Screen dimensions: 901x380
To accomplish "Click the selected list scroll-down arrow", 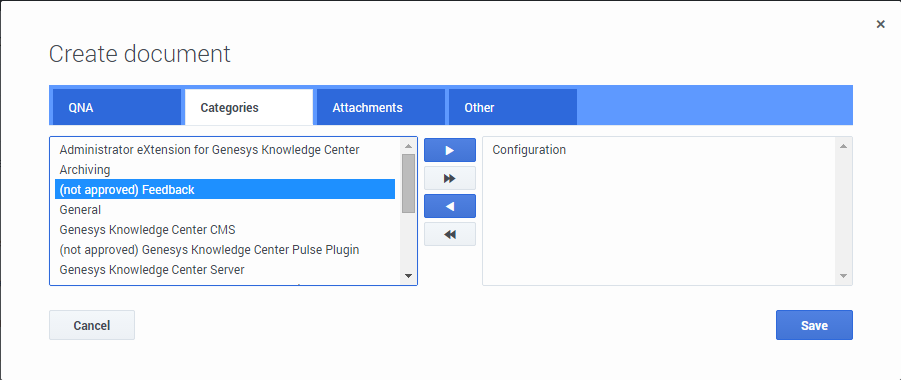I will pyautogui.click(x=843, y=276).
